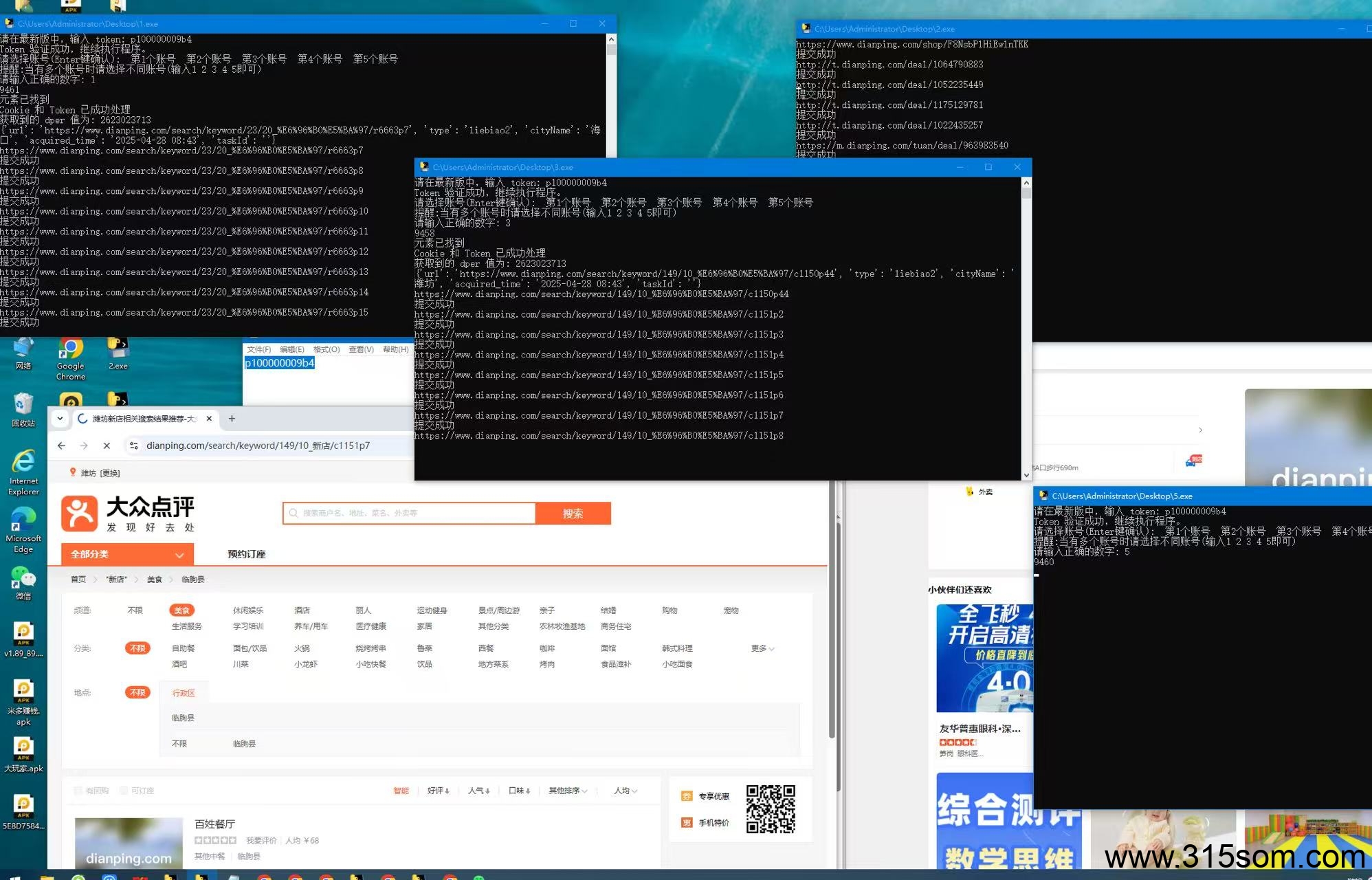
Task: Click the [更换] city change link
Action: pos(110,473)
